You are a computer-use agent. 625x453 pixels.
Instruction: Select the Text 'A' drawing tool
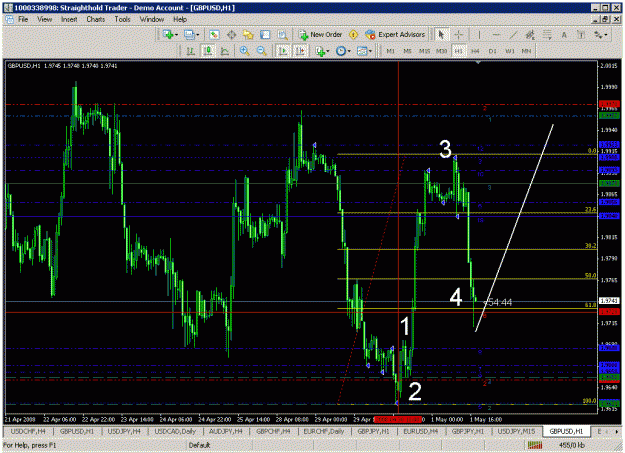pyautogui.click(x=564, y=35)
